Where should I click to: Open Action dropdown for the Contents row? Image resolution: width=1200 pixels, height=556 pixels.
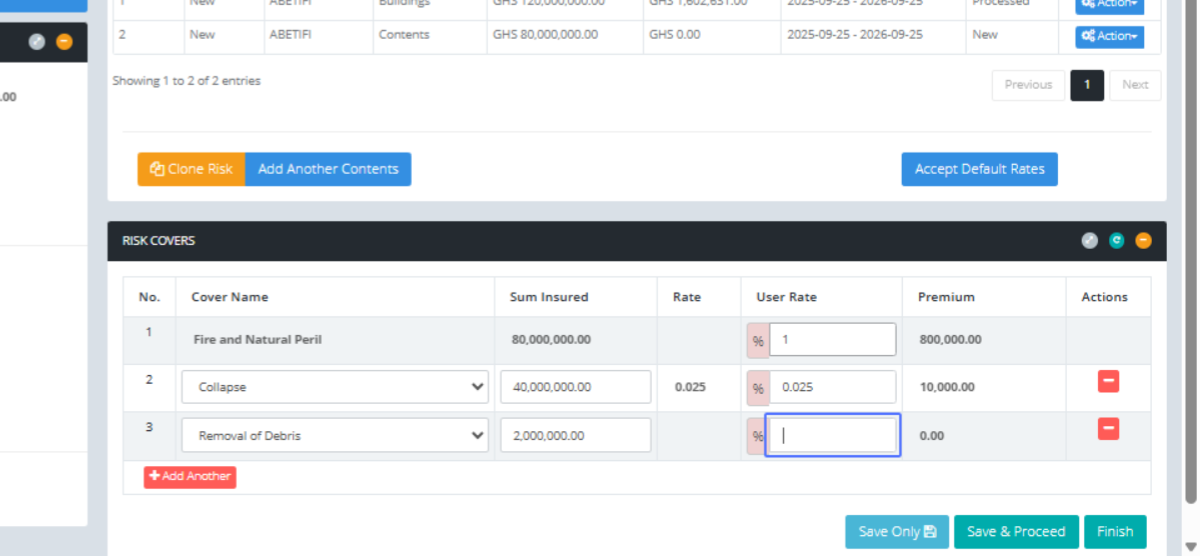1109,36
